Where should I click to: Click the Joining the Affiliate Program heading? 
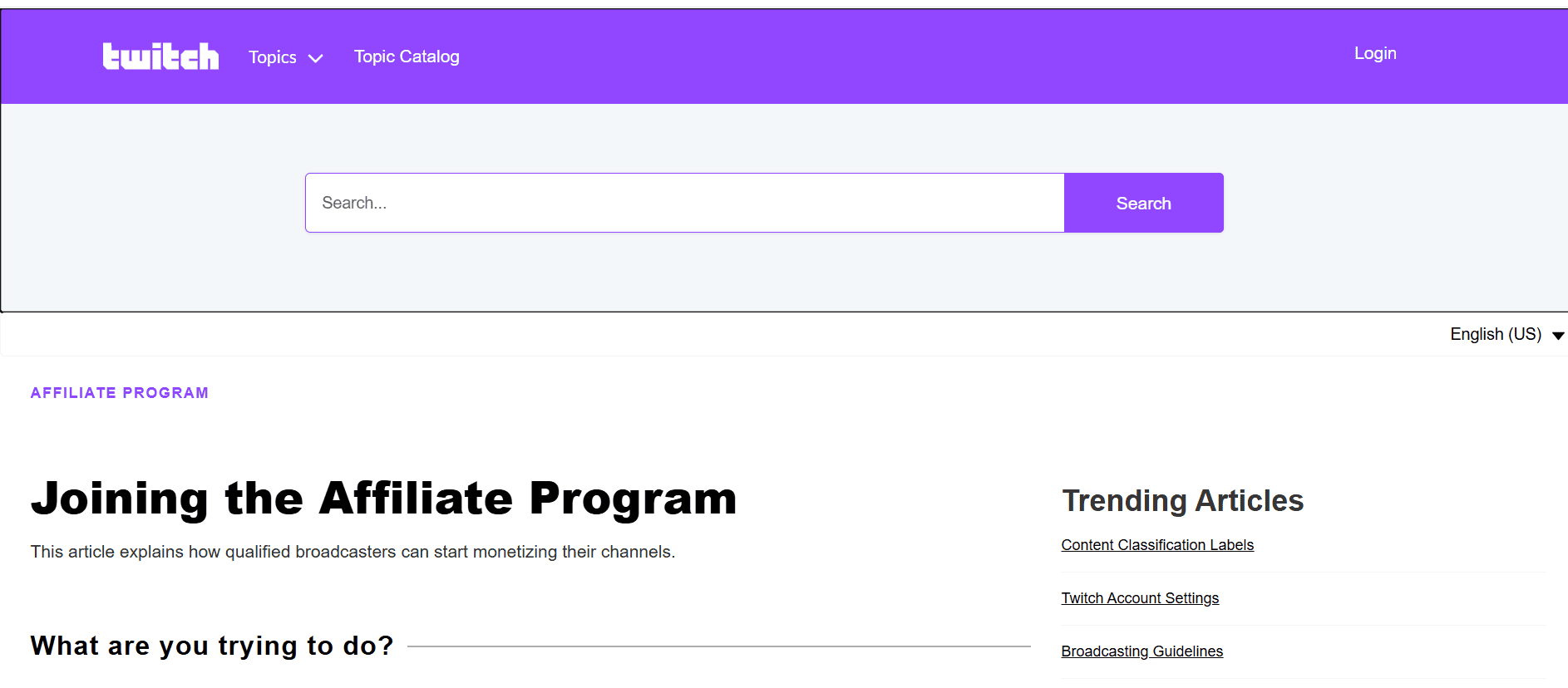384,499
